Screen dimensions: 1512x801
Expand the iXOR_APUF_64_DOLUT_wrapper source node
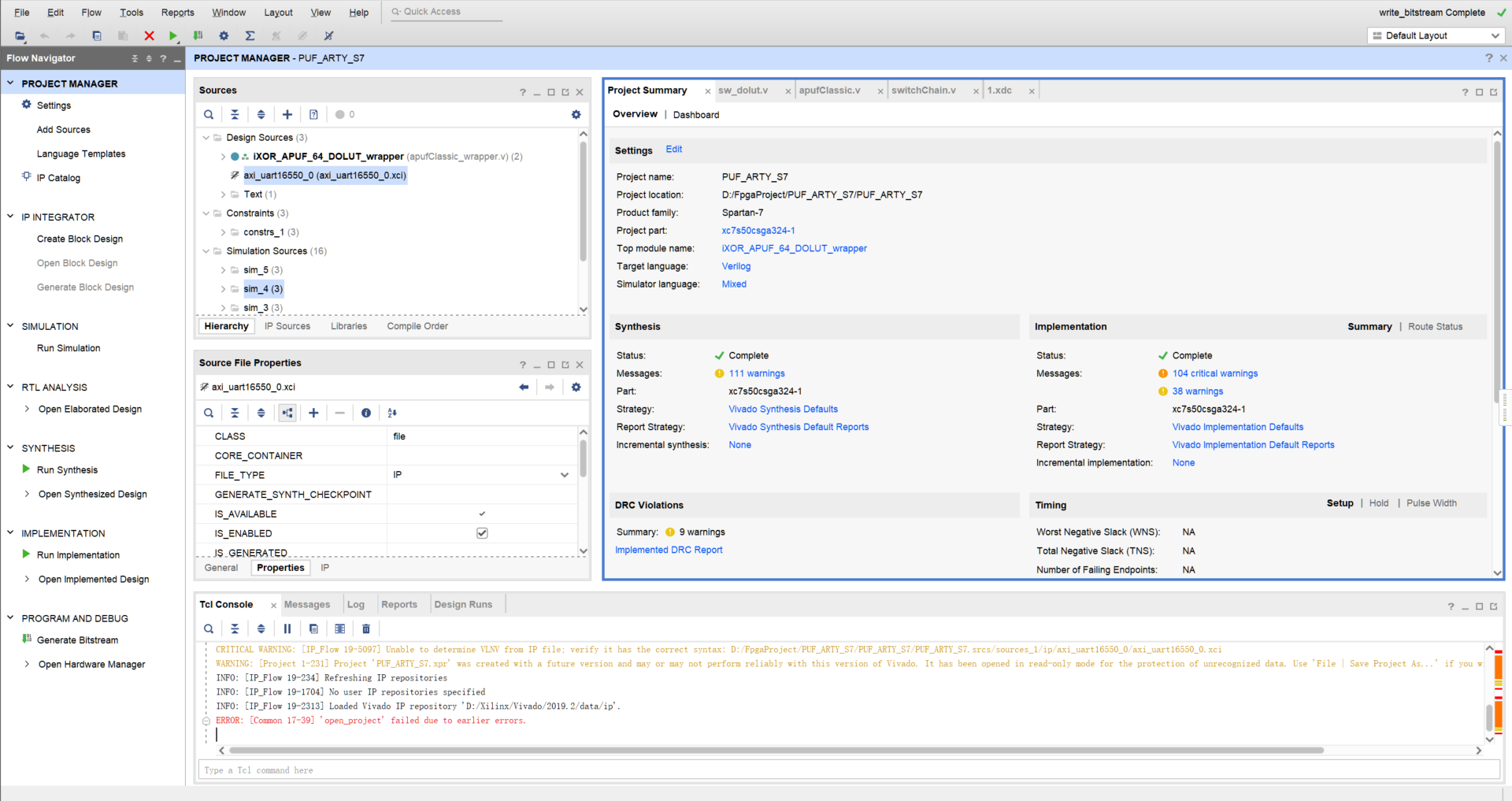click(x=223, y=157)
